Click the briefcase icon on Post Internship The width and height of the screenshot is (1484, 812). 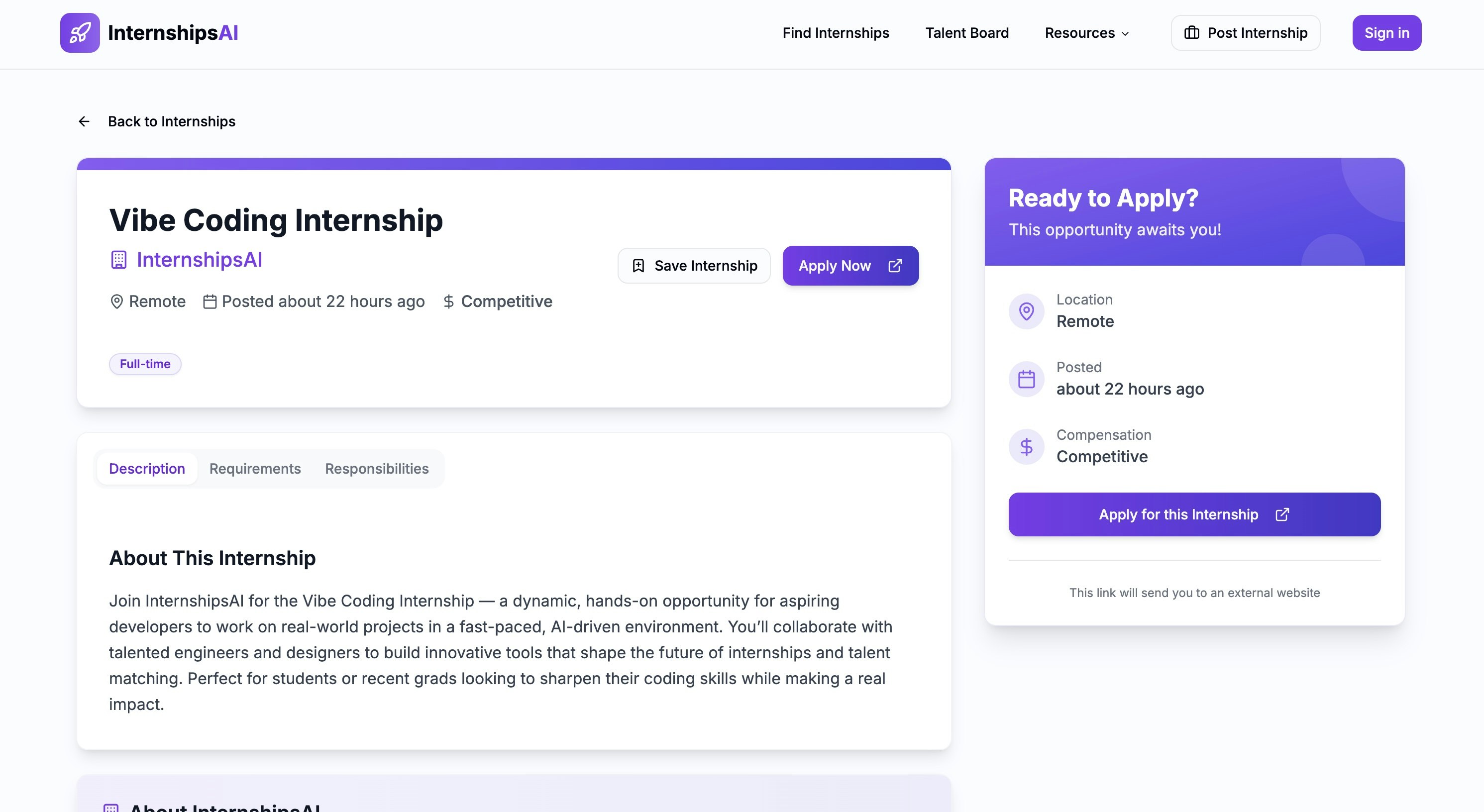click(x=1191, y=33)
